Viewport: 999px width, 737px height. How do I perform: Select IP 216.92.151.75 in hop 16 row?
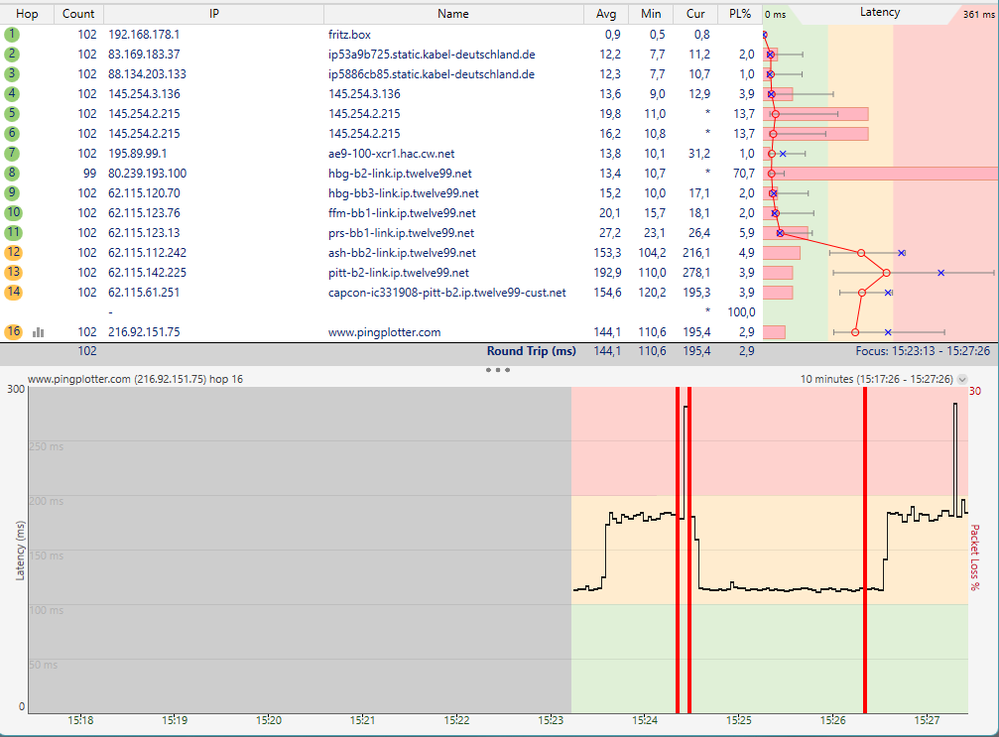tap(144, 331)
